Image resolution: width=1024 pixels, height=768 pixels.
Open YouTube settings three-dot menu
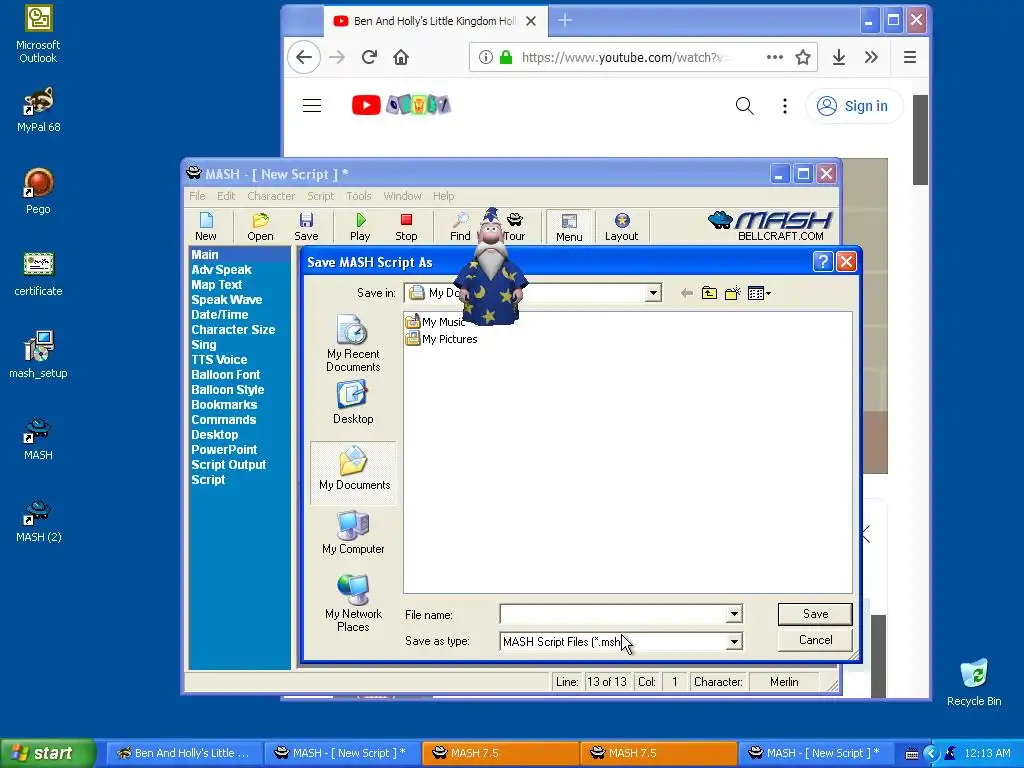(x=785, y=106)
